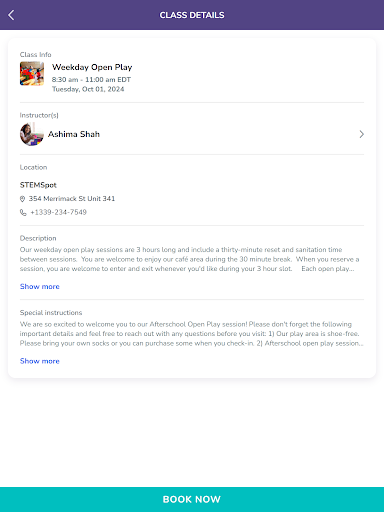384x512 pixels.
Task: Tap the CLASS DETAILS header title
Action: tap(192, 15)
